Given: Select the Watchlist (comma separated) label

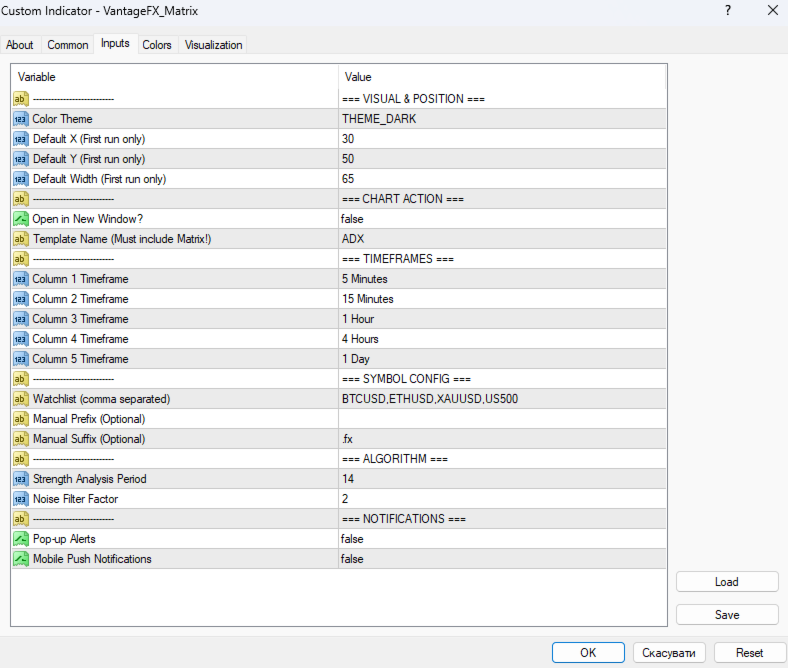Looking at the screenshot, I should pos(102,399).
